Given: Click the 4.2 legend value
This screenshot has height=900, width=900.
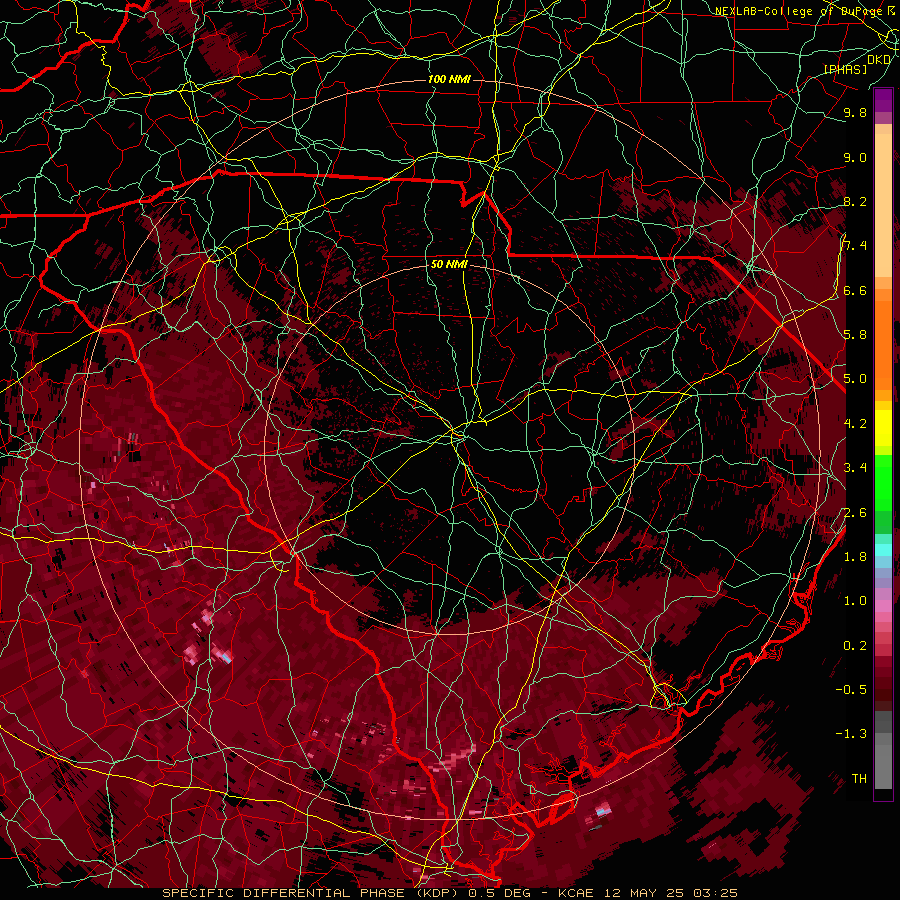Looking at the screenshot, I should click(x=855, y=424).
